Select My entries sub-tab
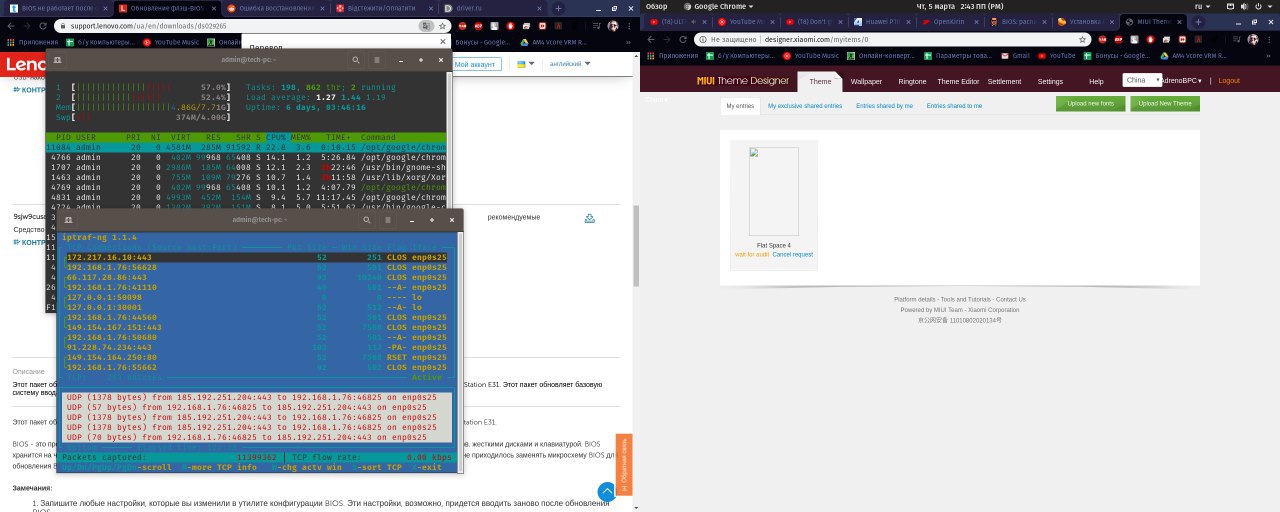Image resolution: width=1280 pixels, height=512 pixels. [x=740, y=105]
